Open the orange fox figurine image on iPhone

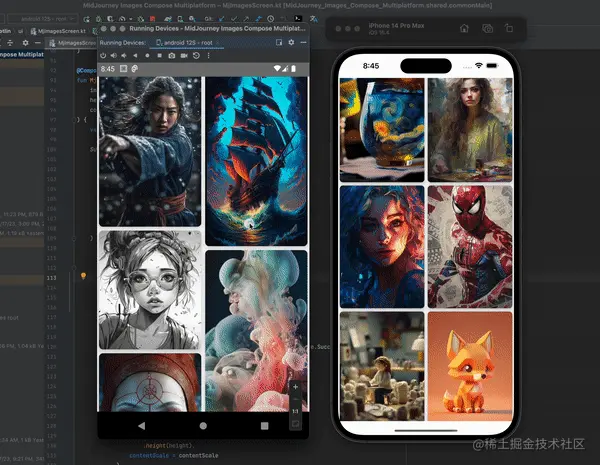pyautogui.click(x=470, y=366)
